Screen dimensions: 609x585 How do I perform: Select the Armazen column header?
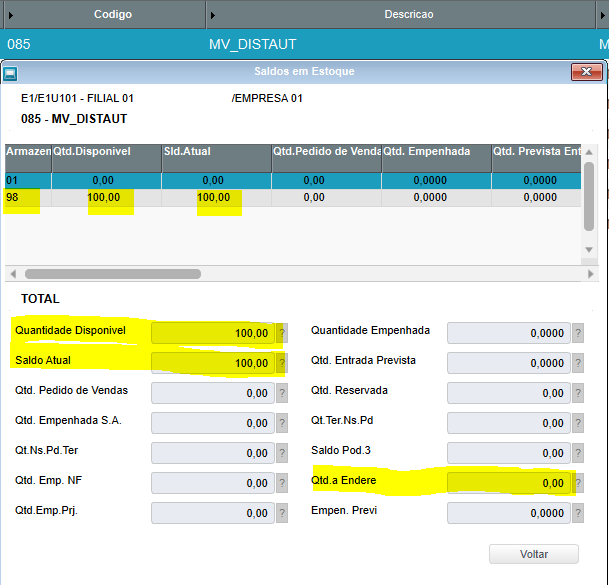28,158
